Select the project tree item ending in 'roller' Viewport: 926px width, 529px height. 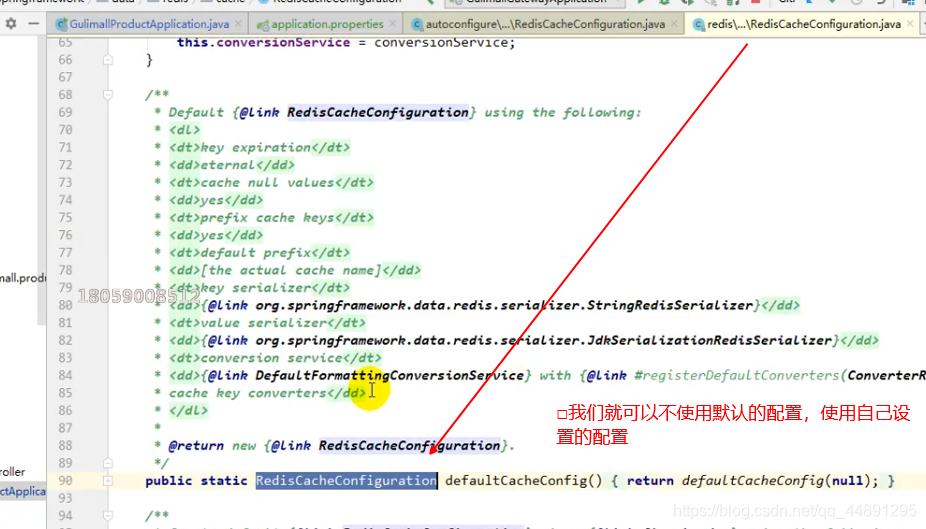[13, 472]
